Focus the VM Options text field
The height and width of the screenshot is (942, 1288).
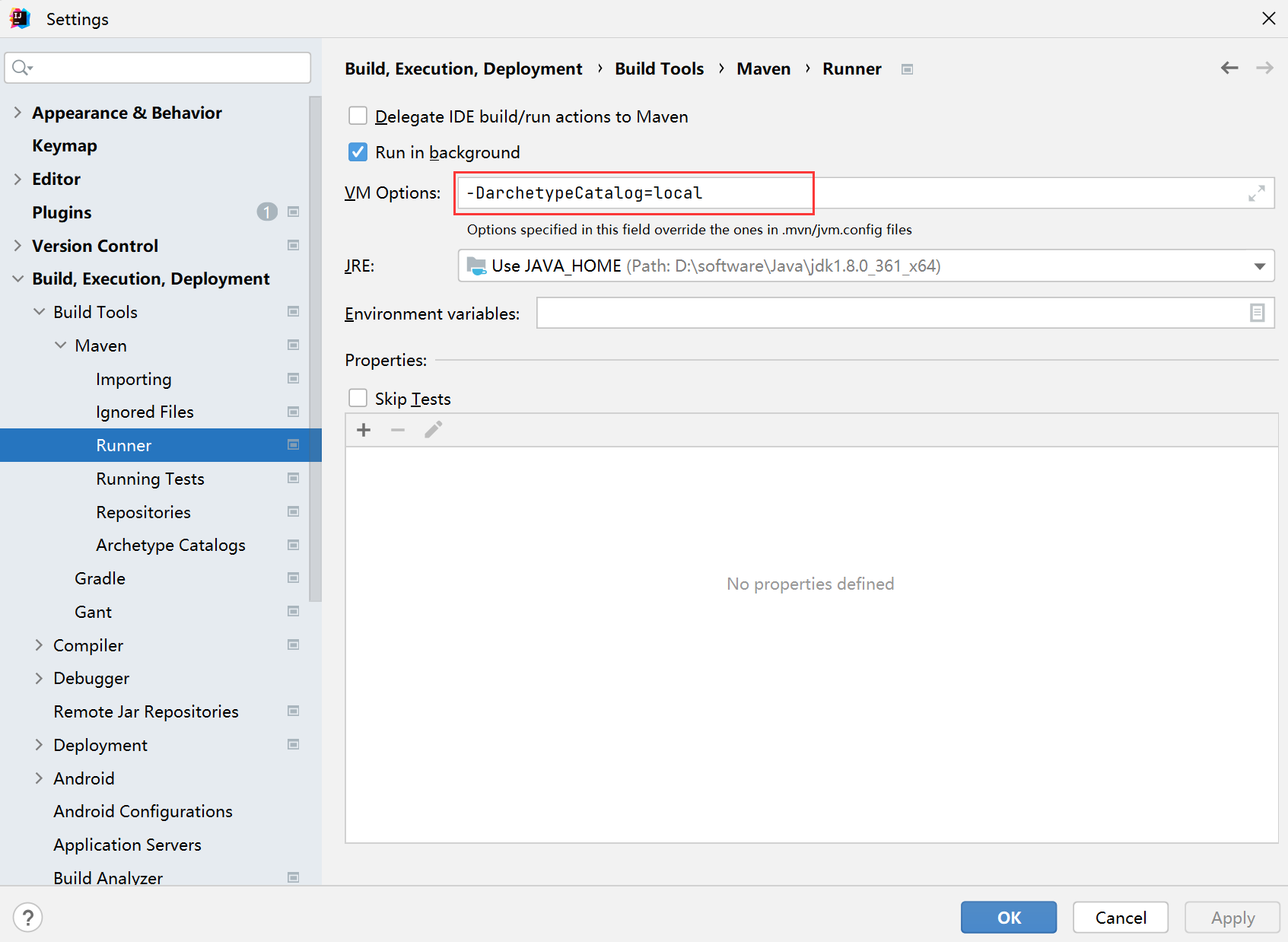(x=866, y=193)
